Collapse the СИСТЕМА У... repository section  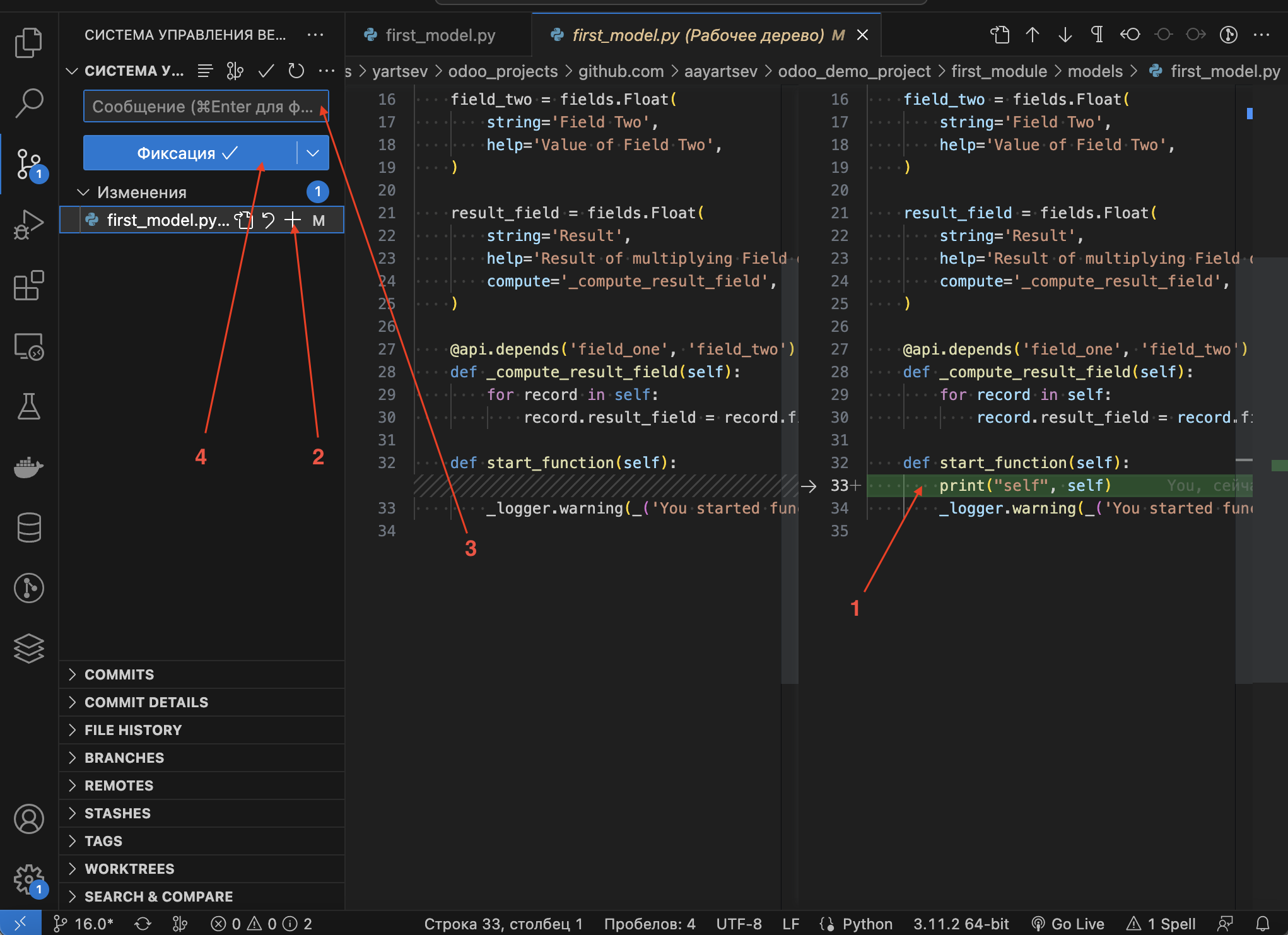click(x=72, y=71)
